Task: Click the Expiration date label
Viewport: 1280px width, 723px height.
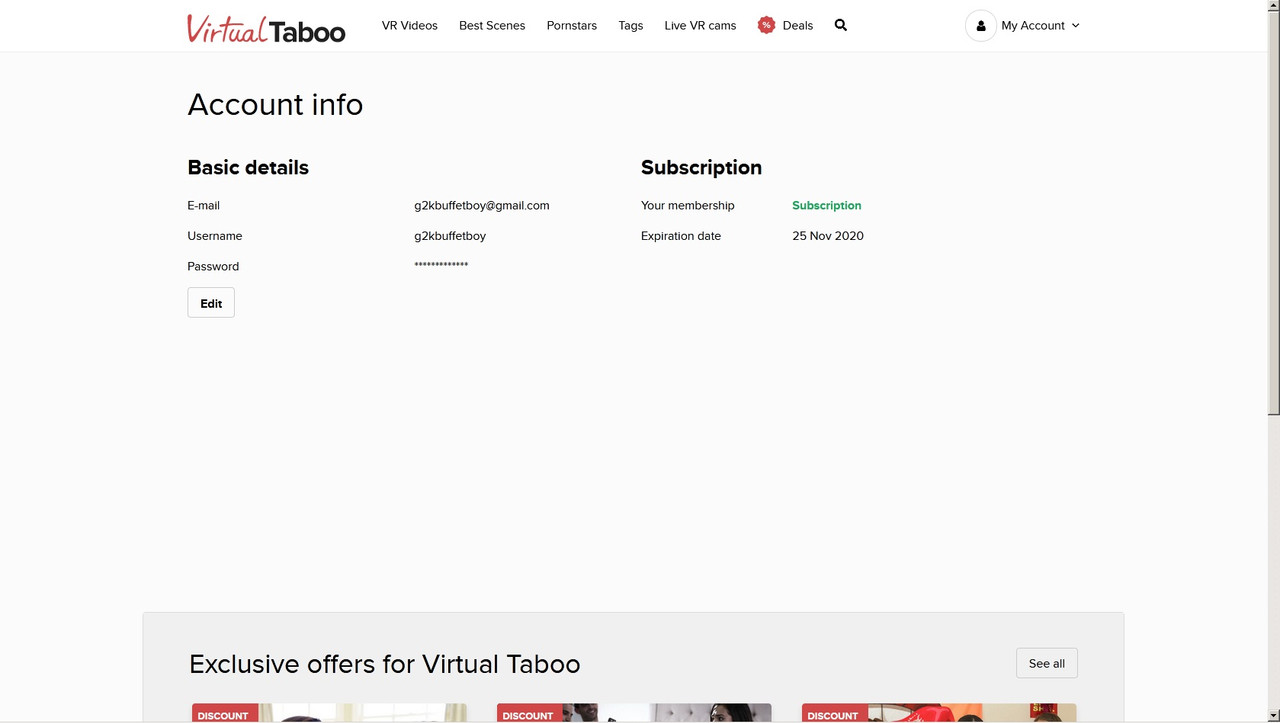Action: pos(681,236)
